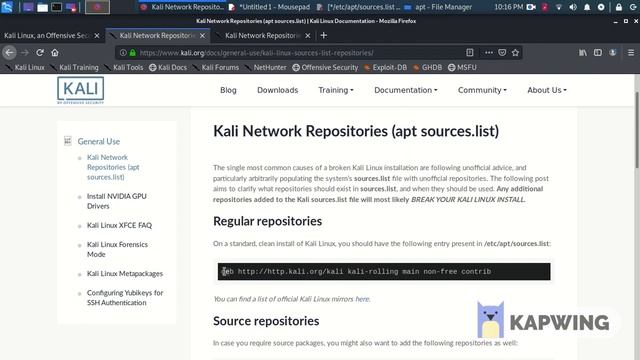The image size is (640, 360).
Task: Click the General Use sidebar heading
Action: pos(99,141)
